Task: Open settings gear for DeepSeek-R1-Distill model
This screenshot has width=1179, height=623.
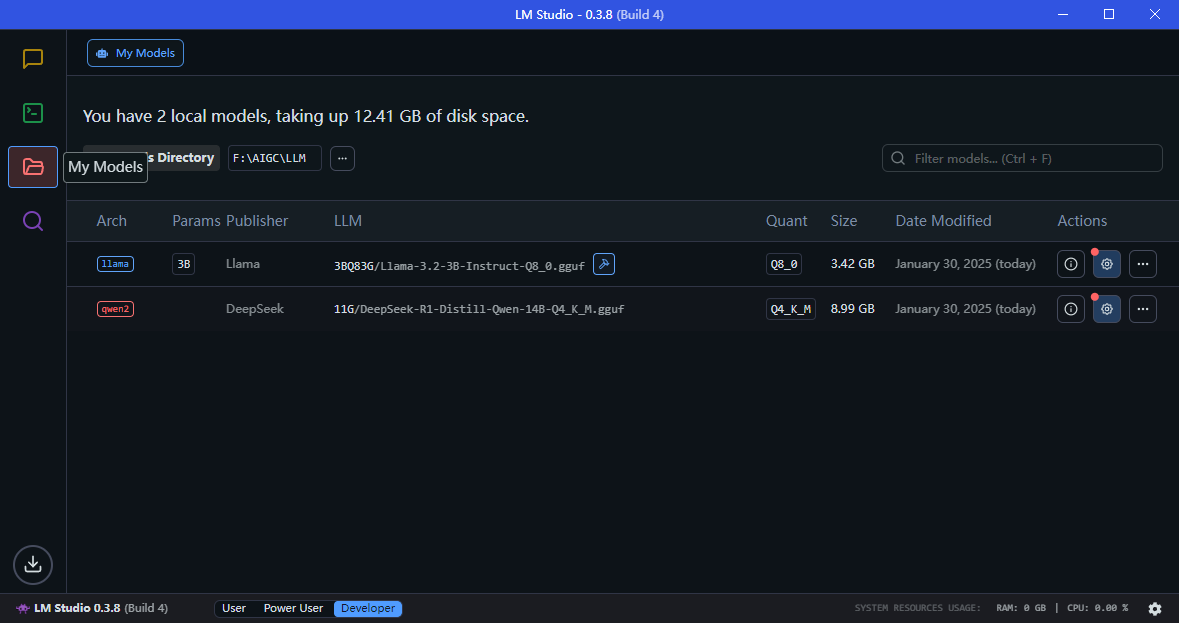Action: (1107, 309)
